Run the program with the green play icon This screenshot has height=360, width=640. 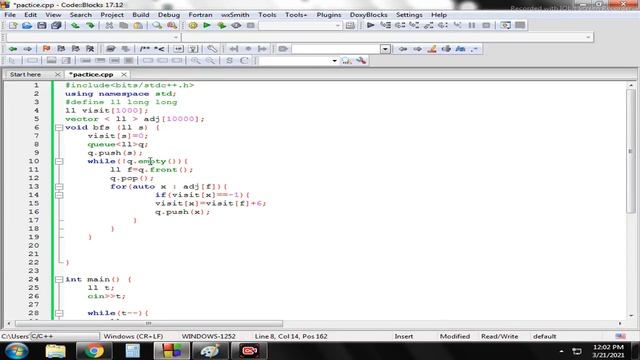(x=207, y=25)
